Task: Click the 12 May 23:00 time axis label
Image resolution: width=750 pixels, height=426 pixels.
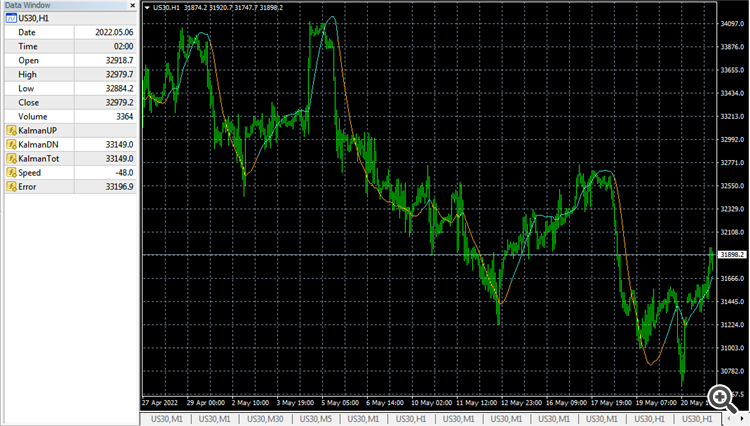Action: 522,403
